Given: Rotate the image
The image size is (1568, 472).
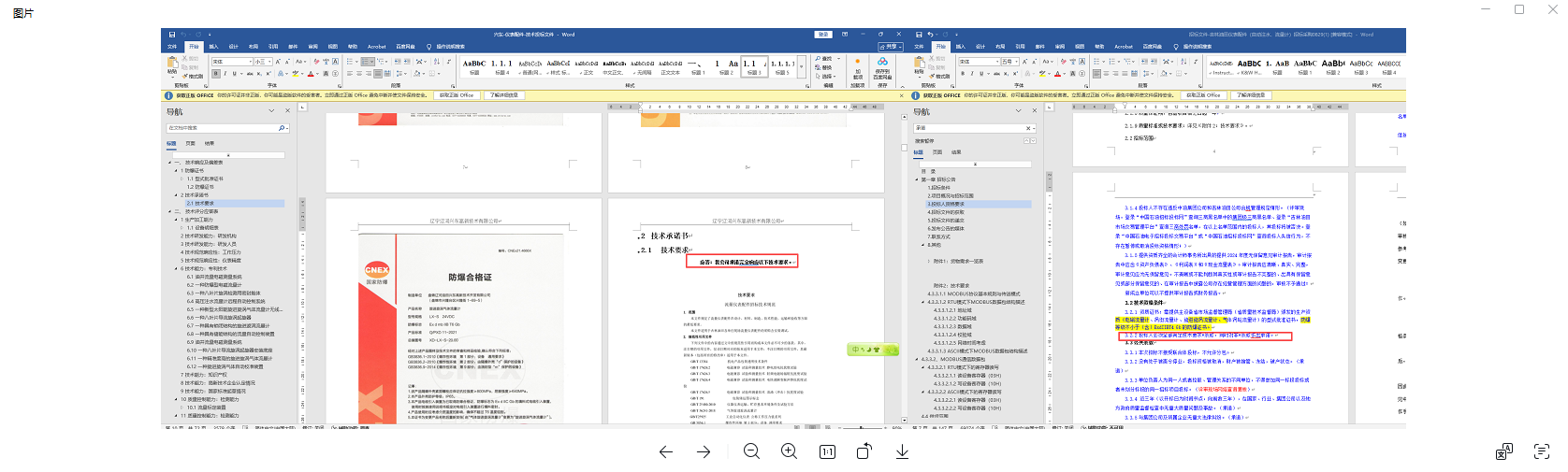Looking at the screenshot, I should 864,451.
